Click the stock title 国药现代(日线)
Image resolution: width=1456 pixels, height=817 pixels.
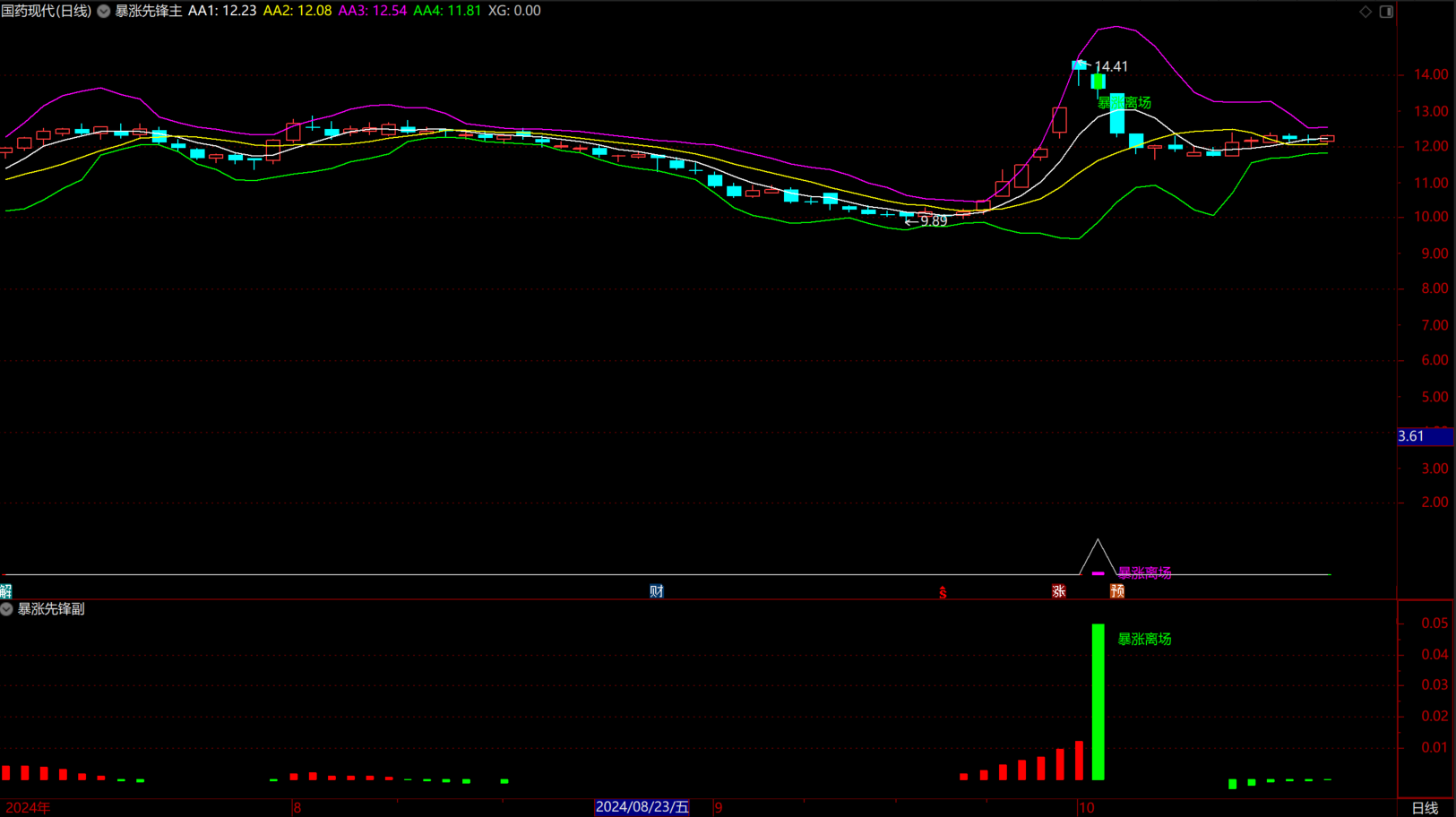[x=47, y=11]
